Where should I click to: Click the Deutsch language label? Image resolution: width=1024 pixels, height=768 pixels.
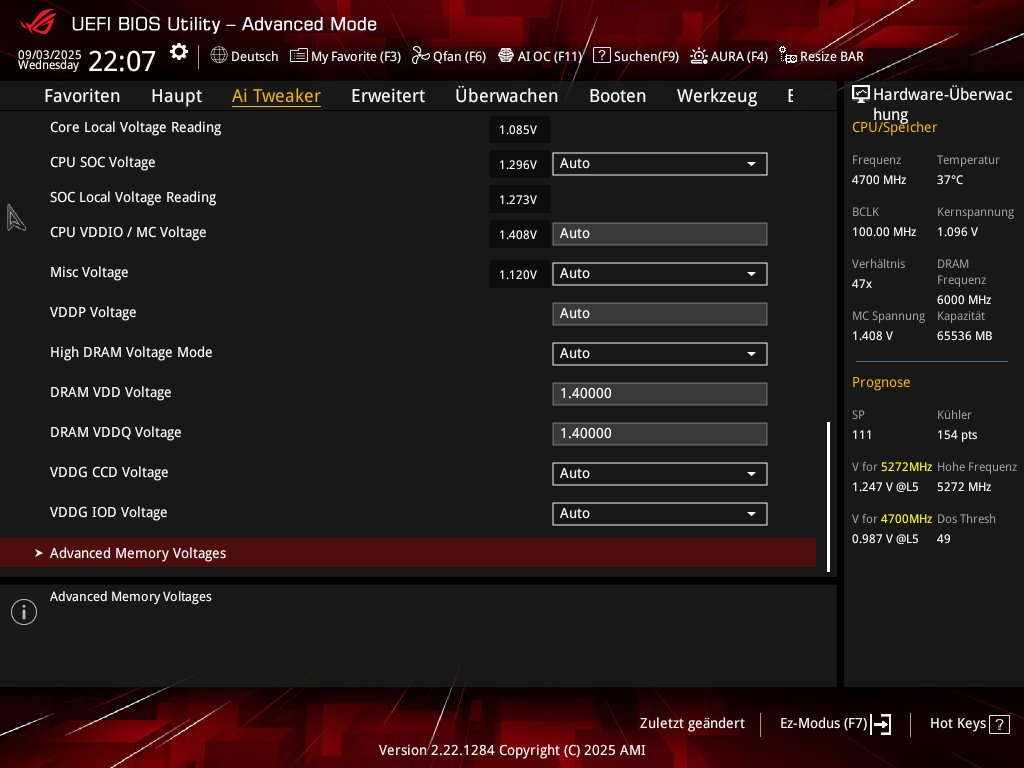pos(255,56)
